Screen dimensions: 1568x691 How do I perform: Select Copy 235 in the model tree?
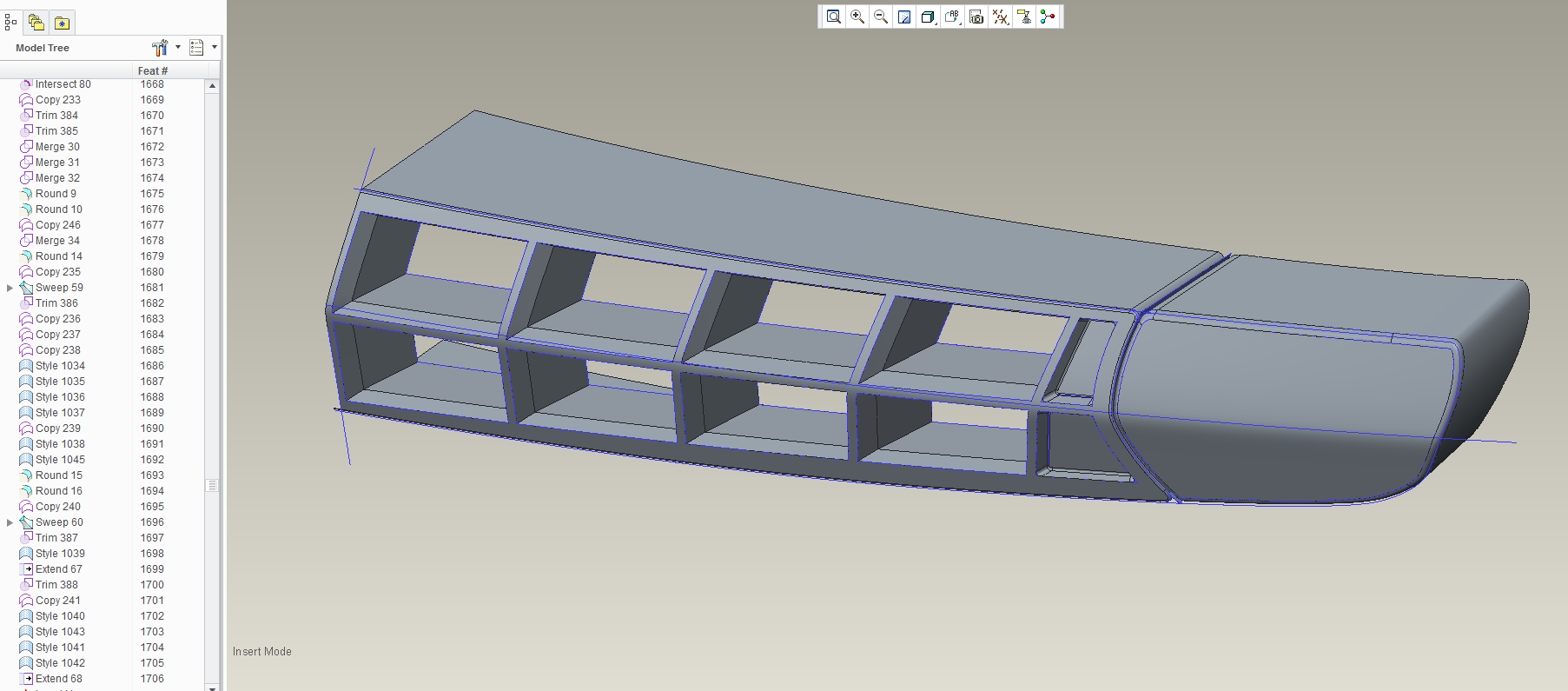click(x=58, y=272)
